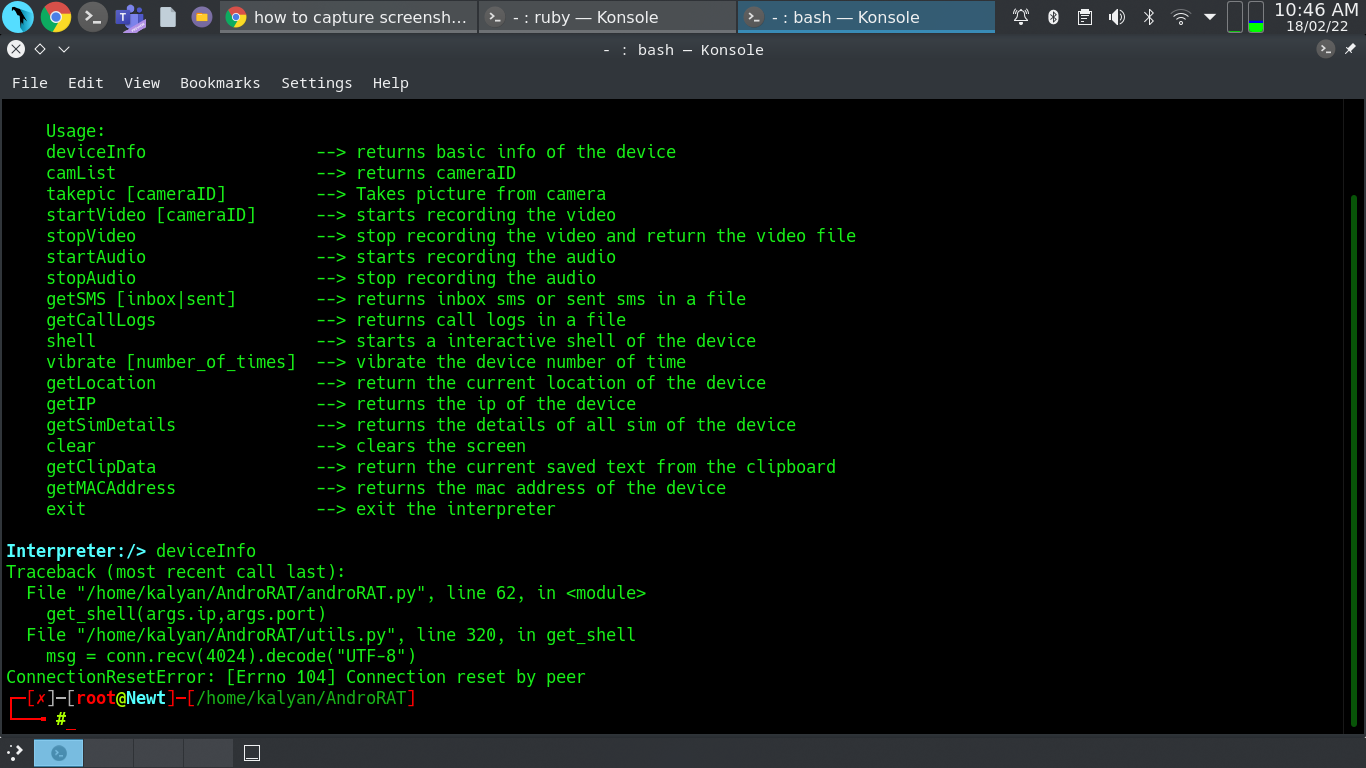
Task: Click the second Bluetooth tray icon
Action: [x=1149, y=17]
